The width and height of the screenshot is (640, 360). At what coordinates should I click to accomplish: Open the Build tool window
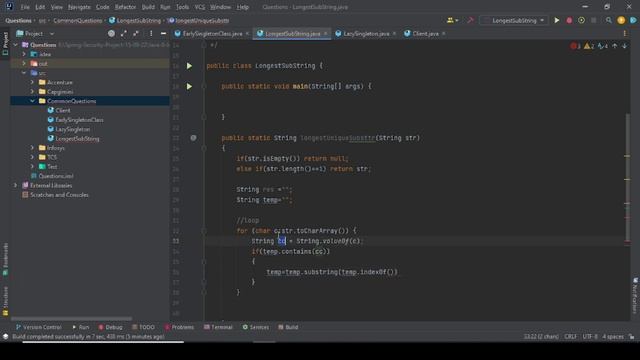[x=288, y=327]
